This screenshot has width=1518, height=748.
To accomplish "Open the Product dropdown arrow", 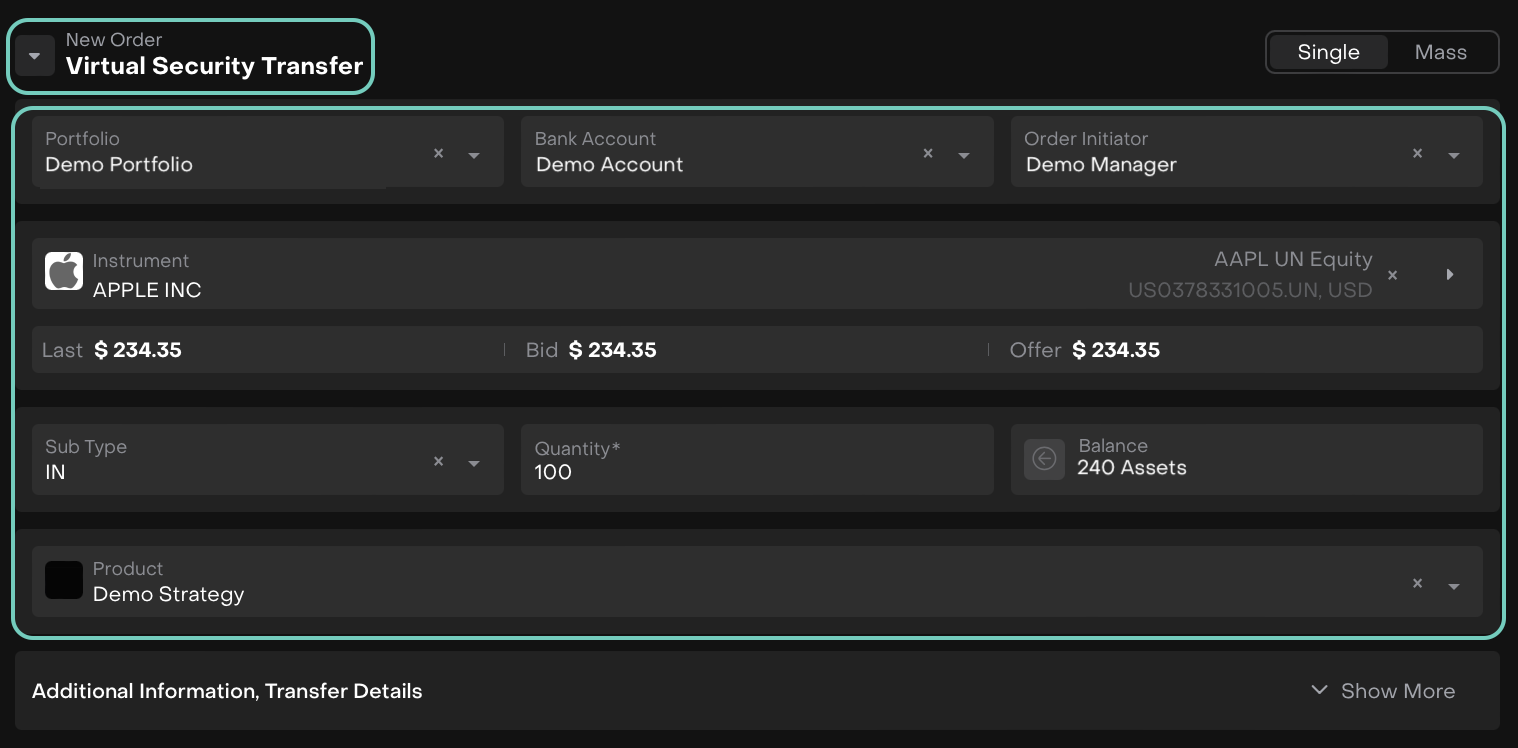I will 1454,586.
